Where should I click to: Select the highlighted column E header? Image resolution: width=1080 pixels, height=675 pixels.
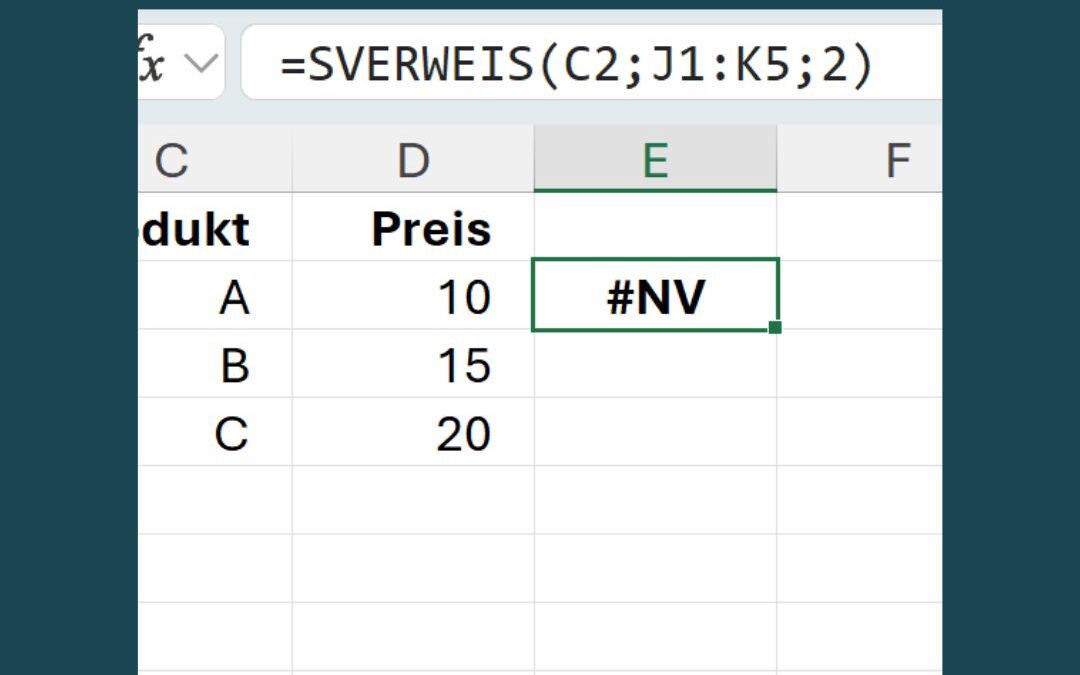[x=656, y=159]
